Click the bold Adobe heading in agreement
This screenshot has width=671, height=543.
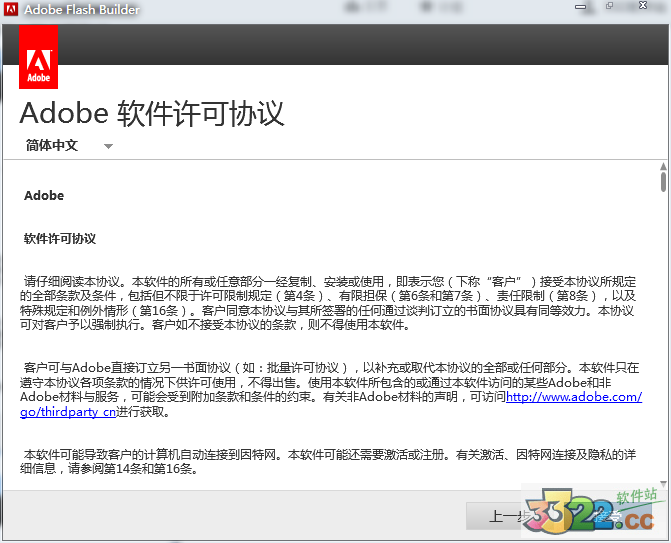pyautogui.click(x=44, y=196)
